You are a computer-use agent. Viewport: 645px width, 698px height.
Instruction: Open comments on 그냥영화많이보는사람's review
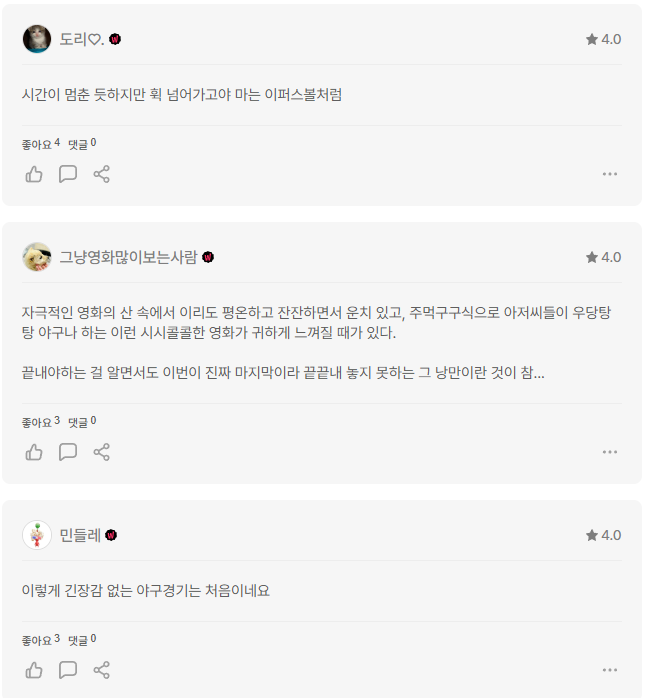[x=68, y=452]
